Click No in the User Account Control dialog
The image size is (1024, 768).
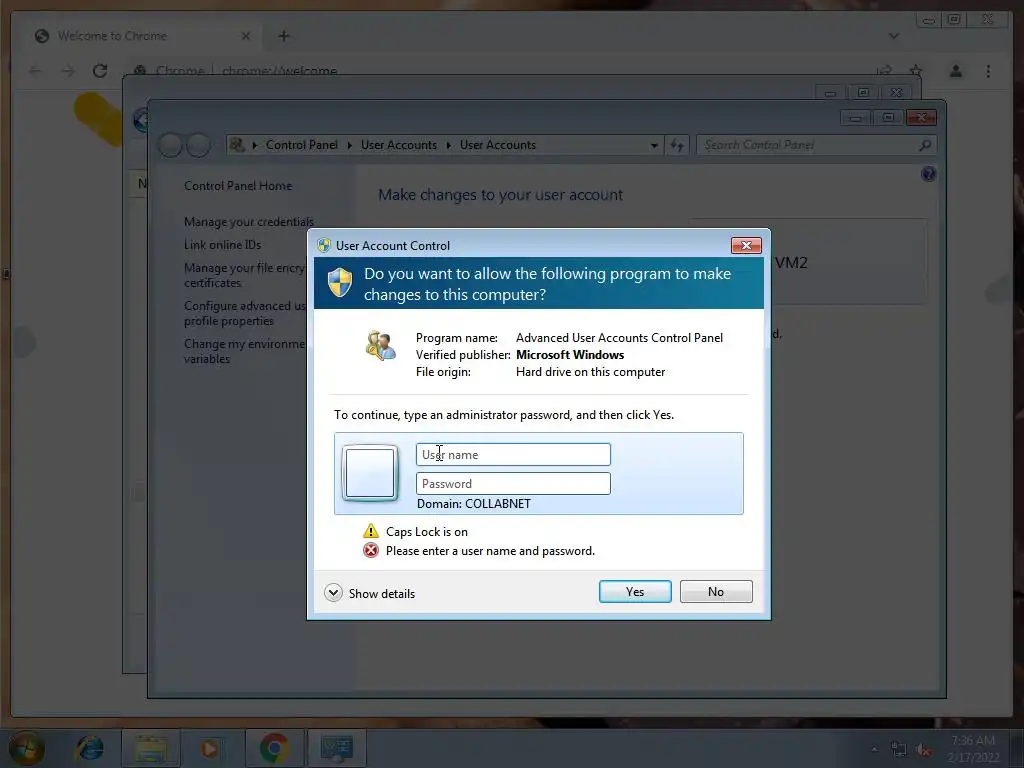716,592
